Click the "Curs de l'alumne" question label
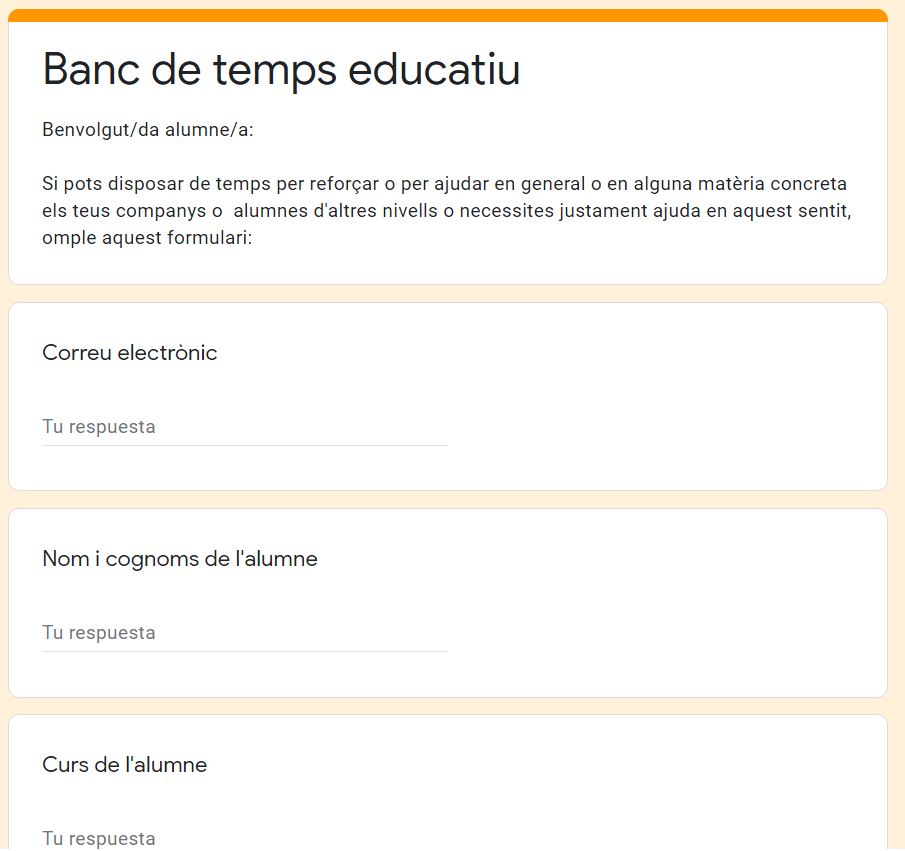Screen dimensions: 905x851 [x=125, y=765]
